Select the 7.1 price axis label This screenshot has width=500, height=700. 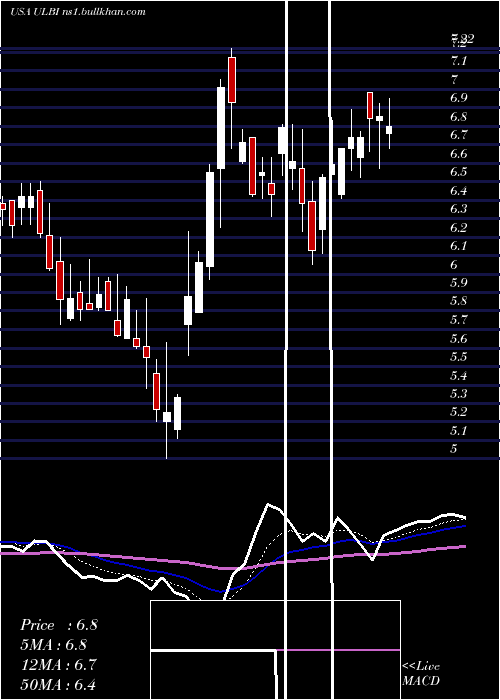pos(459,61)
